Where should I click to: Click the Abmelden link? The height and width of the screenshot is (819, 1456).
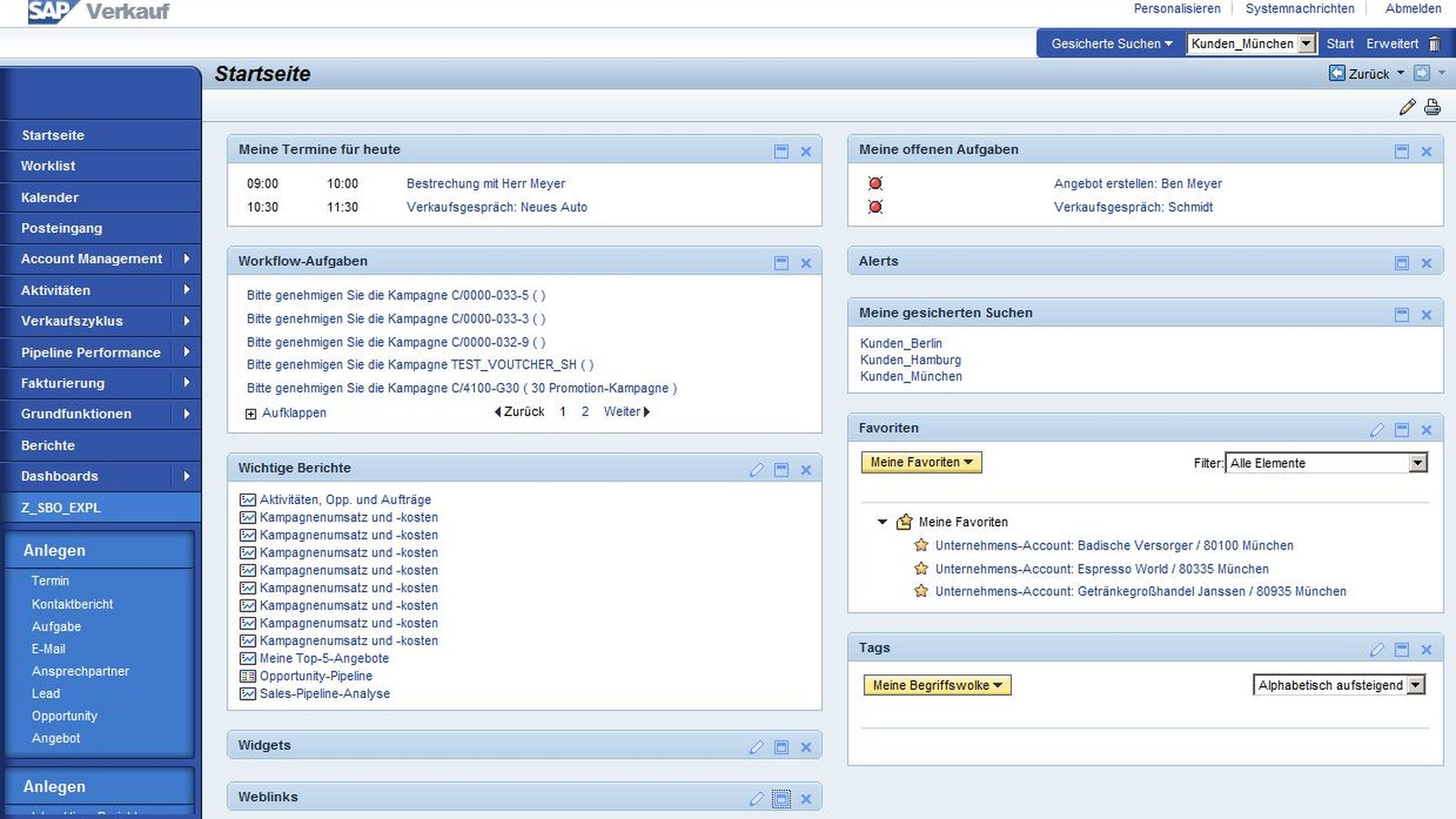coord(1413,8)
